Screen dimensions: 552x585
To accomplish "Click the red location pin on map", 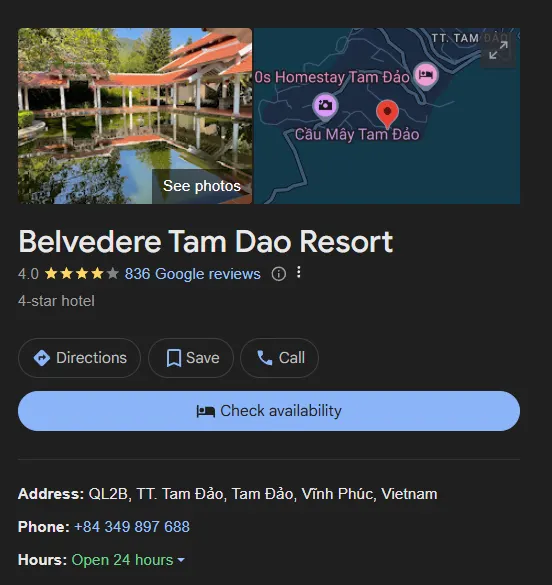I will [x=387, y=114].
